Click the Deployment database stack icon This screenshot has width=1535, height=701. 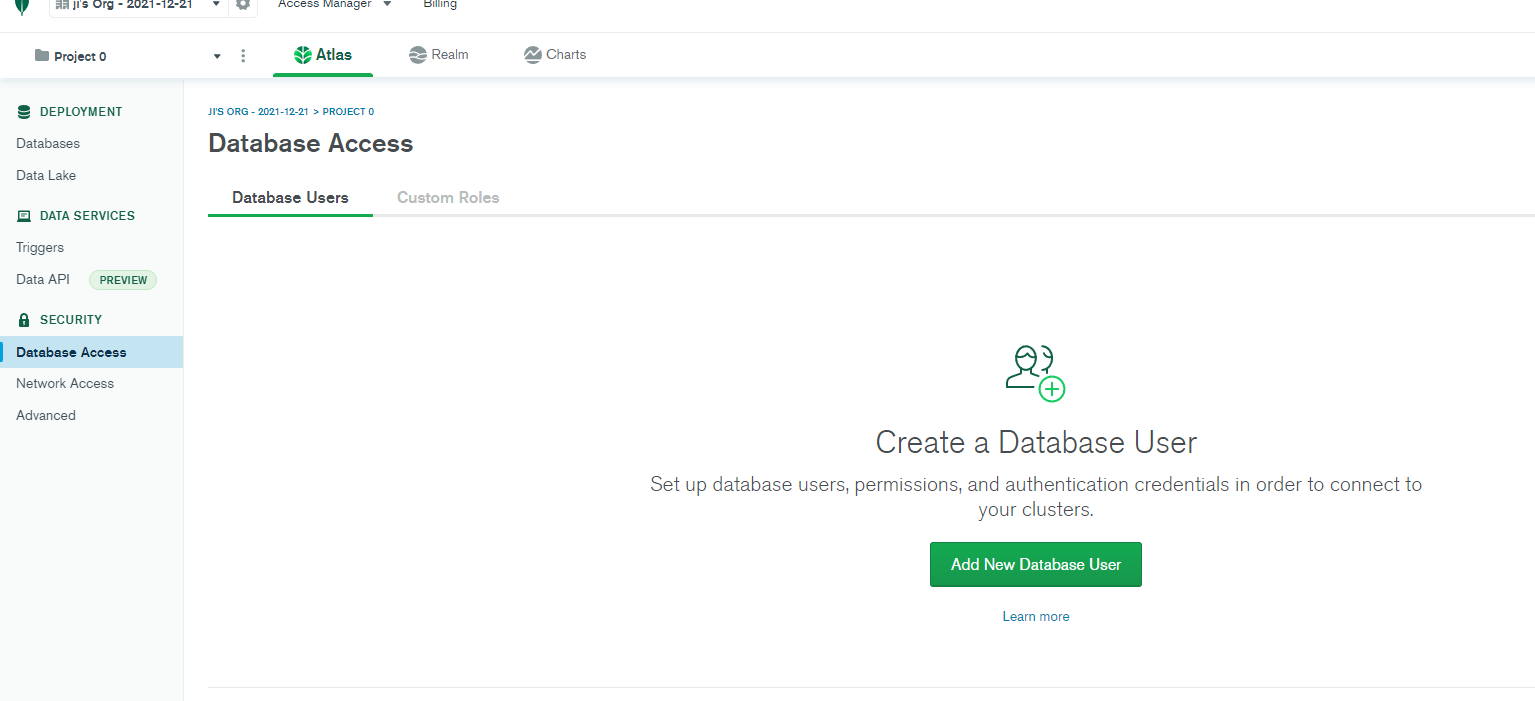click(24, 112)
